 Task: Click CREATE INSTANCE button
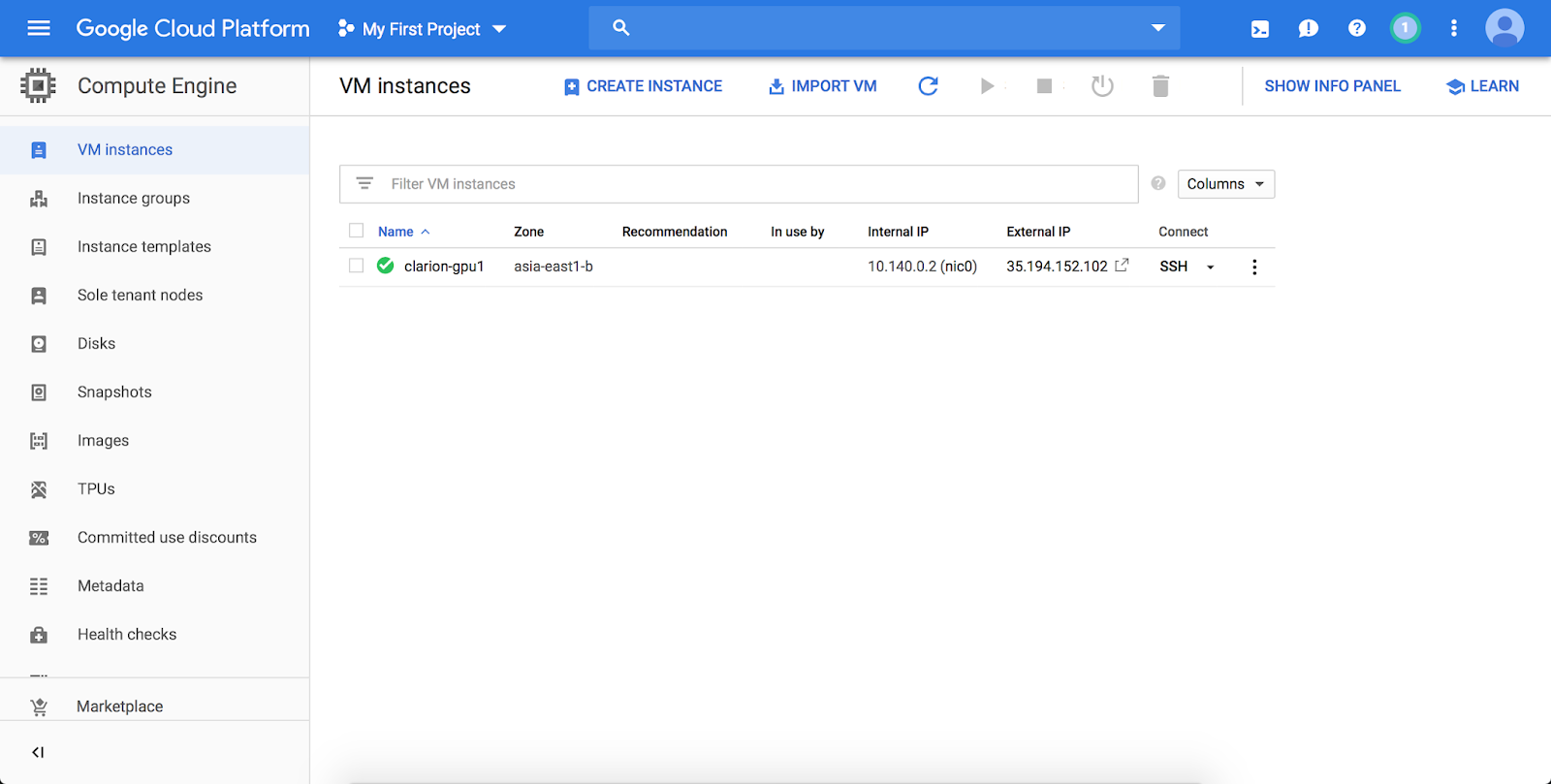pos(643,86)
